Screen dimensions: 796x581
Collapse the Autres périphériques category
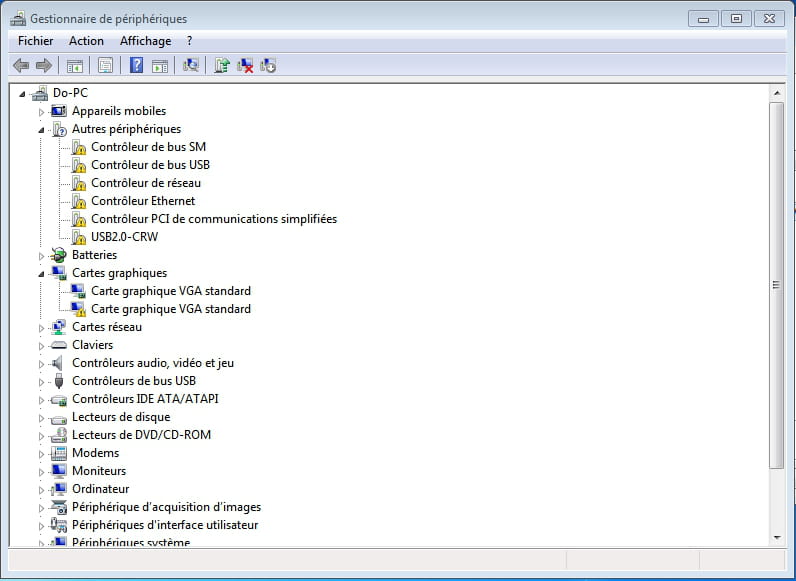pos(42,130)
